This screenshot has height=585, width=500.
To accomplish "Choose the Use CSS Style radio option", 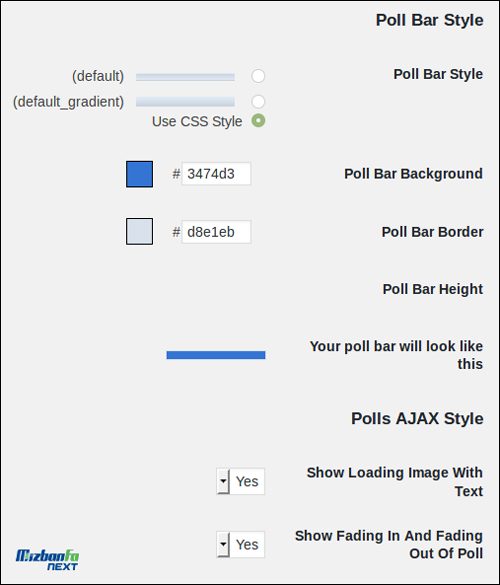I will (258, 121).
